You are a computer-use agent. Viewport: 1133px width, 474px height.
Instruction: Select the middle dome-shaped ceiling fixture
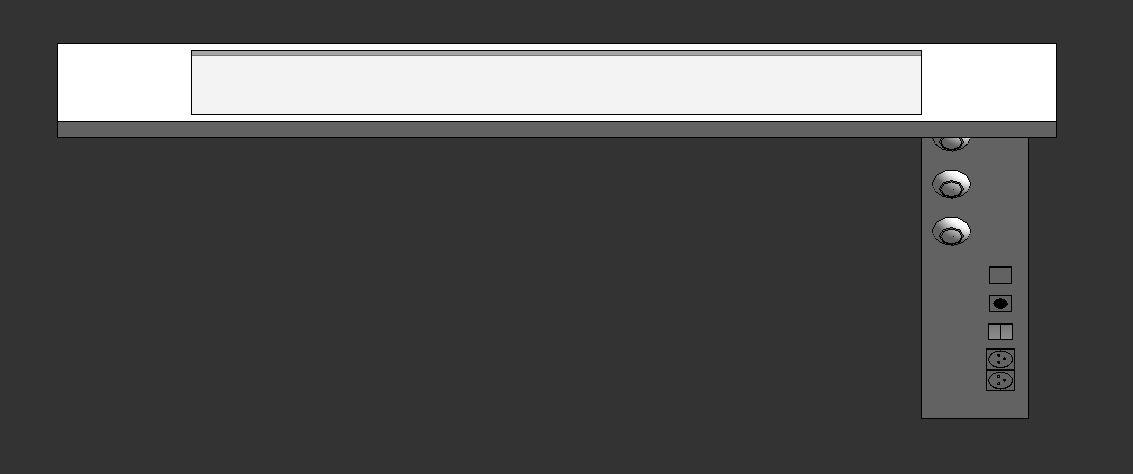click(951, 184)
